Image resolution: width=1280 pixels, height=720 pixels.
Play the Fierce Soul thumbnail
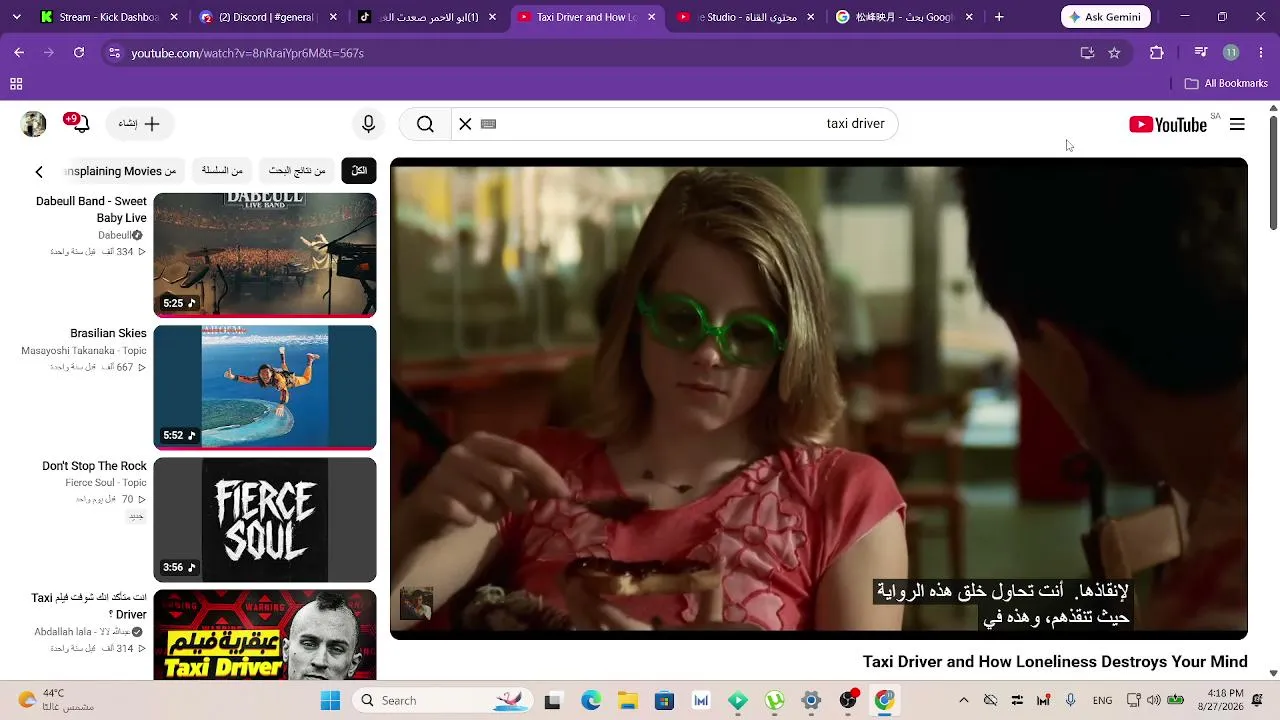pos(265,519)
